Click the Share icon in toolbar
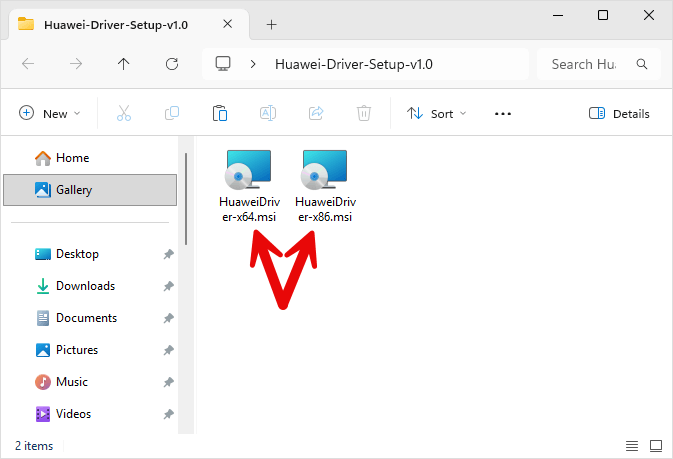 (x=316, y=113)
